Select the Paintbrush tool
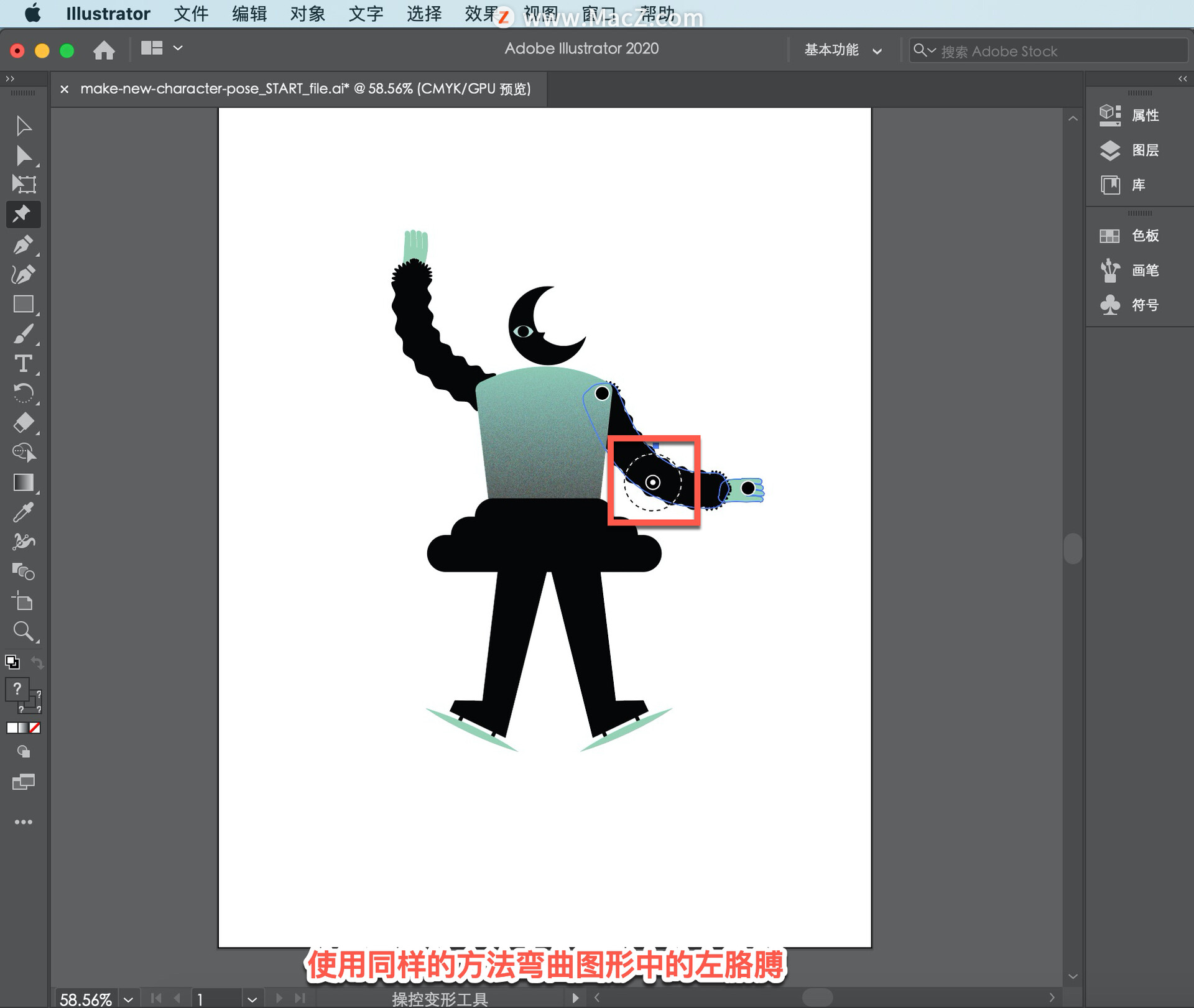 point(24,334)
